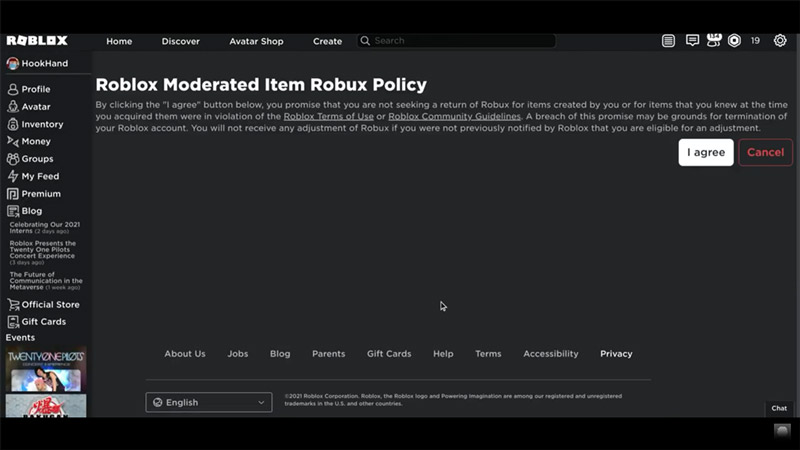Open Inventory from the sidebar
Screen dimensions: 800x450
coord(42,124)
